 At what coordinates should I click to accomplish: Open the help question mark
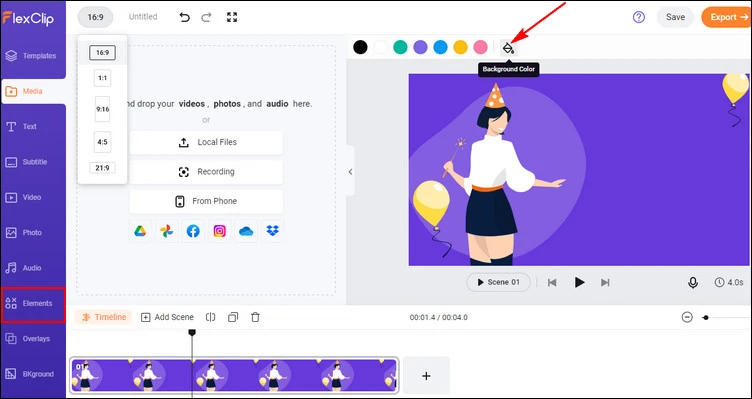[639, 17]
